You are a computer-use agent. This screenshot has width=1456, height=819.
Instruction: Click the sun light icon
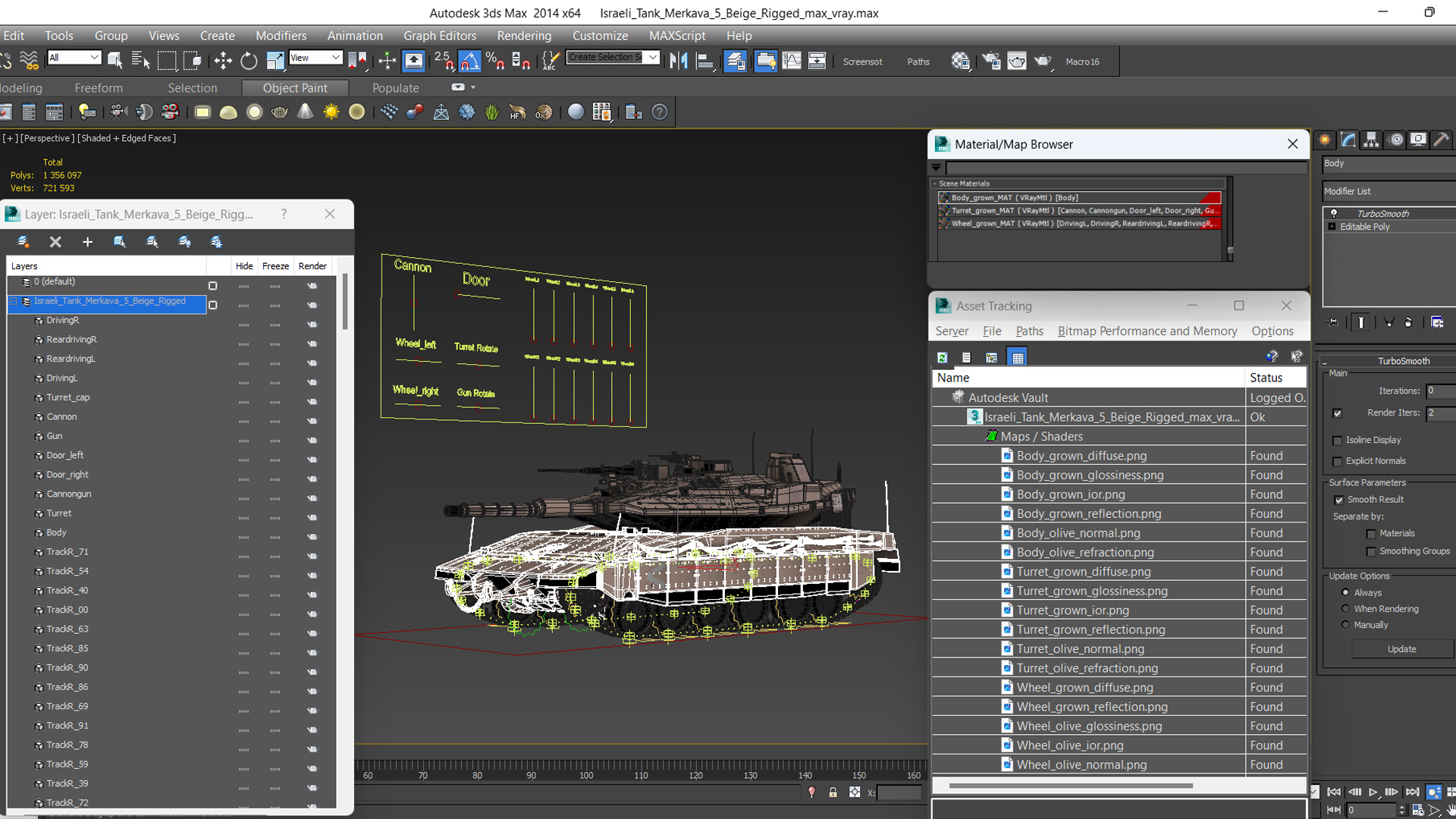click(331, 112)
